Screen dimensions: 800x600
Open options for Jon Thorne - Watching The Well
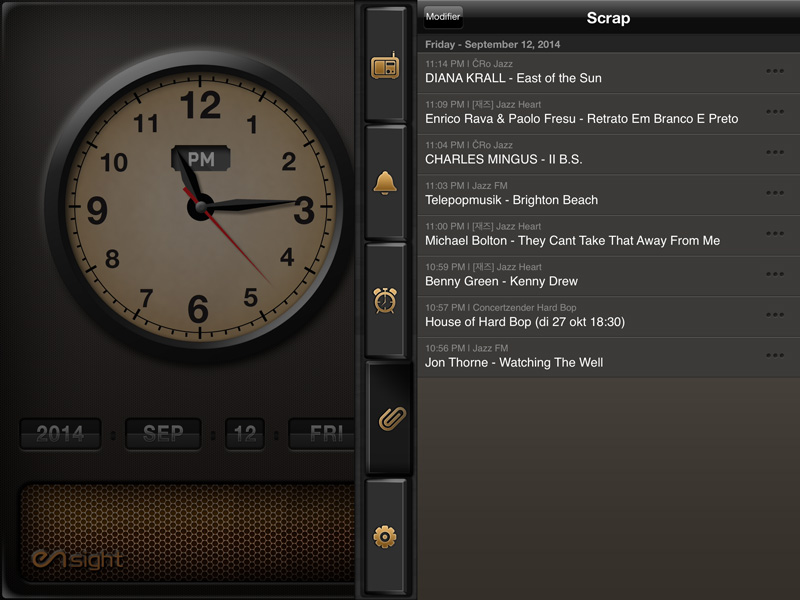[774, 355]
